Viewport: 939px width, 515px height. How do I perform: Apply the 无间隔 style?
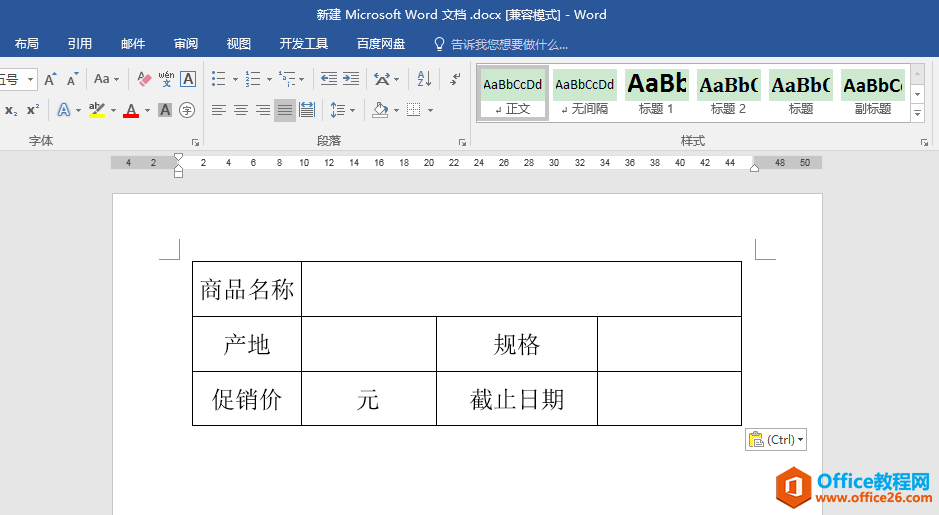tap(585, 93)
